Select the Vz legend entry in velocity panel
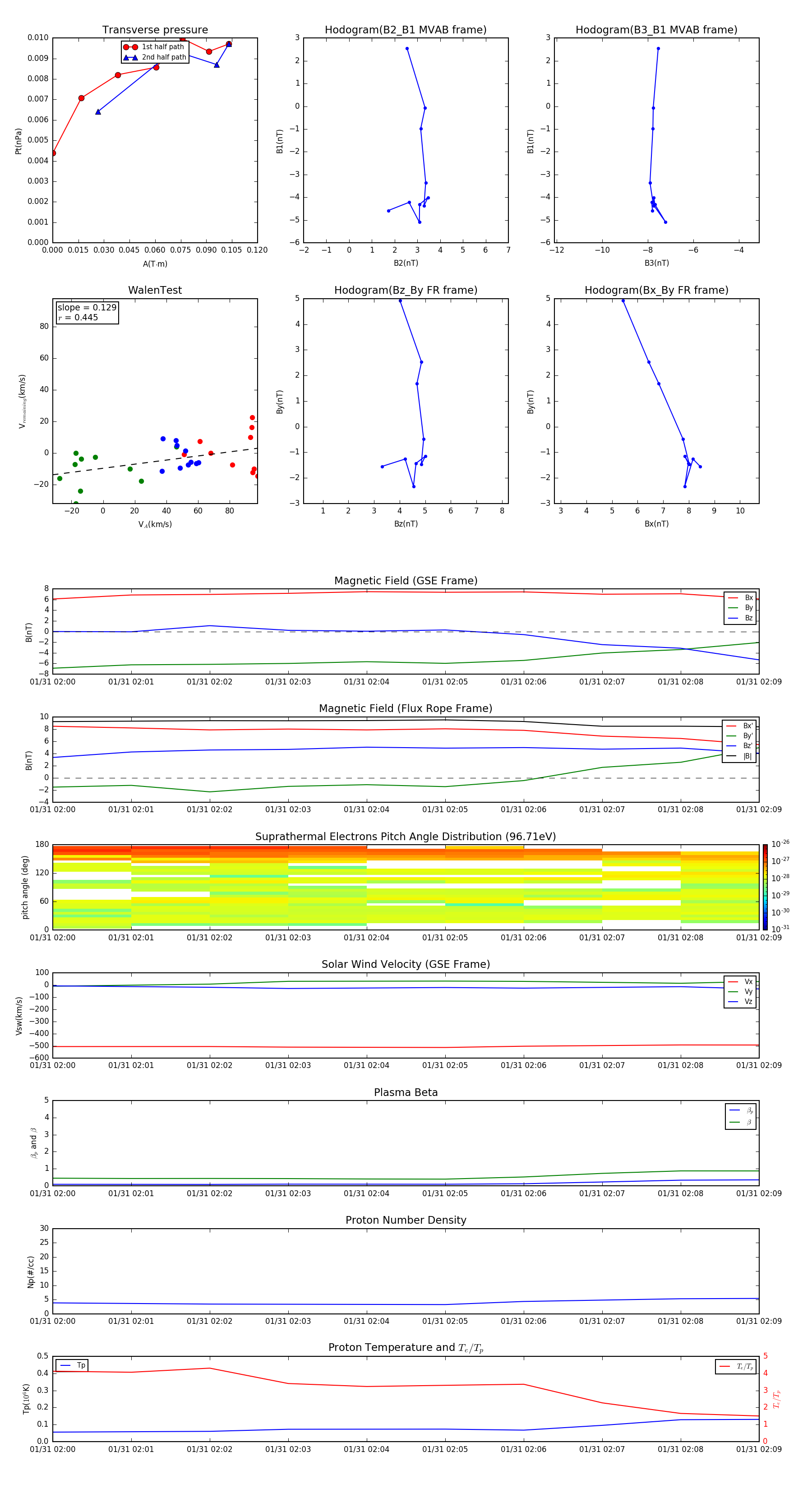812x1489 pixels. click(x=740, y=1002)
